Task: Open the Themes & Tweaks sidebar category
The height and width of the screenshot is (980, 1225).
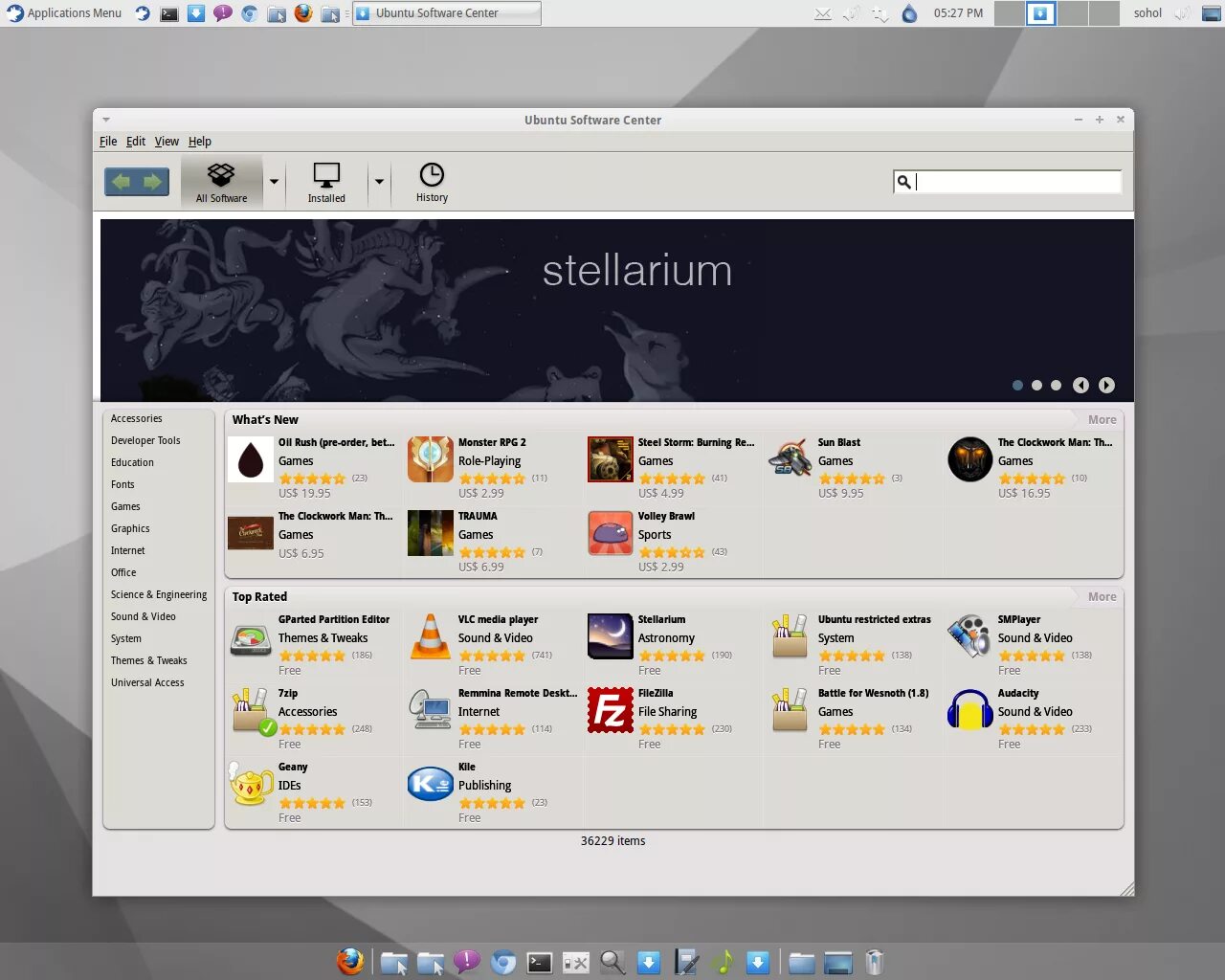Action: click(148, 661)
